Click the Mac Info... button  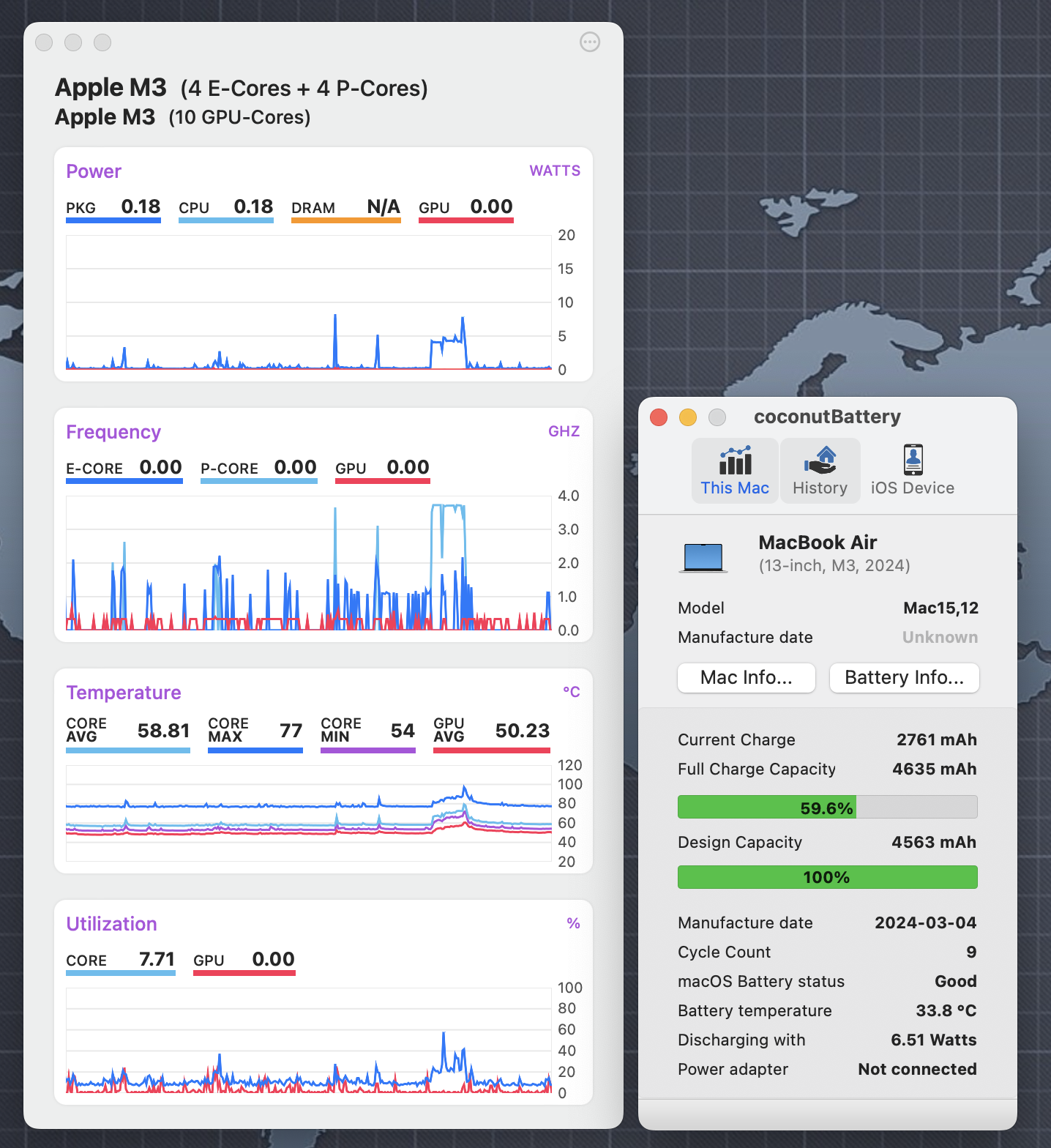(x=747, y=677)
